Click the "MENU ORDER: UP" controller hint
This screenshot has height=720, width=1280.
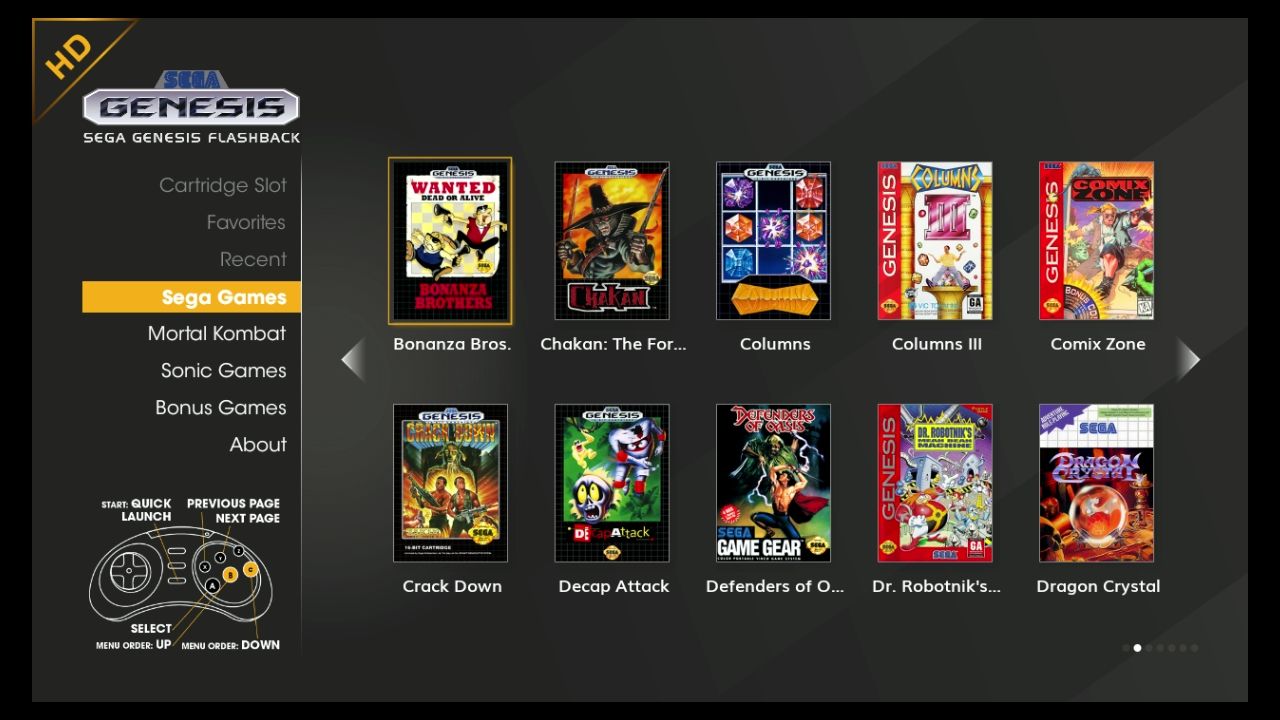[x=134, y=645]
